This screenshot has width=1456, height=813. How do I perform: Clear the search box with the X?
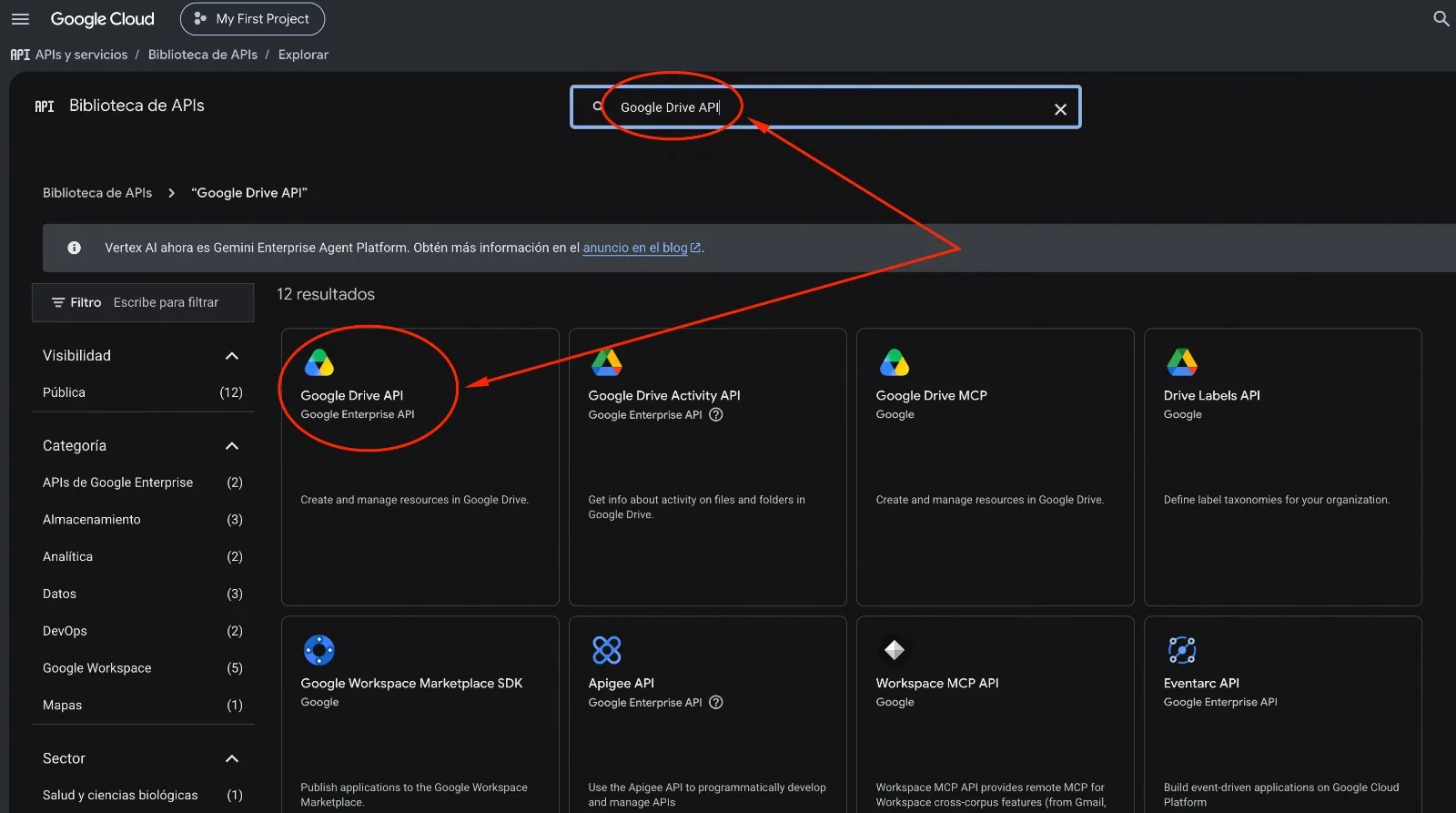coord(1060,109)
